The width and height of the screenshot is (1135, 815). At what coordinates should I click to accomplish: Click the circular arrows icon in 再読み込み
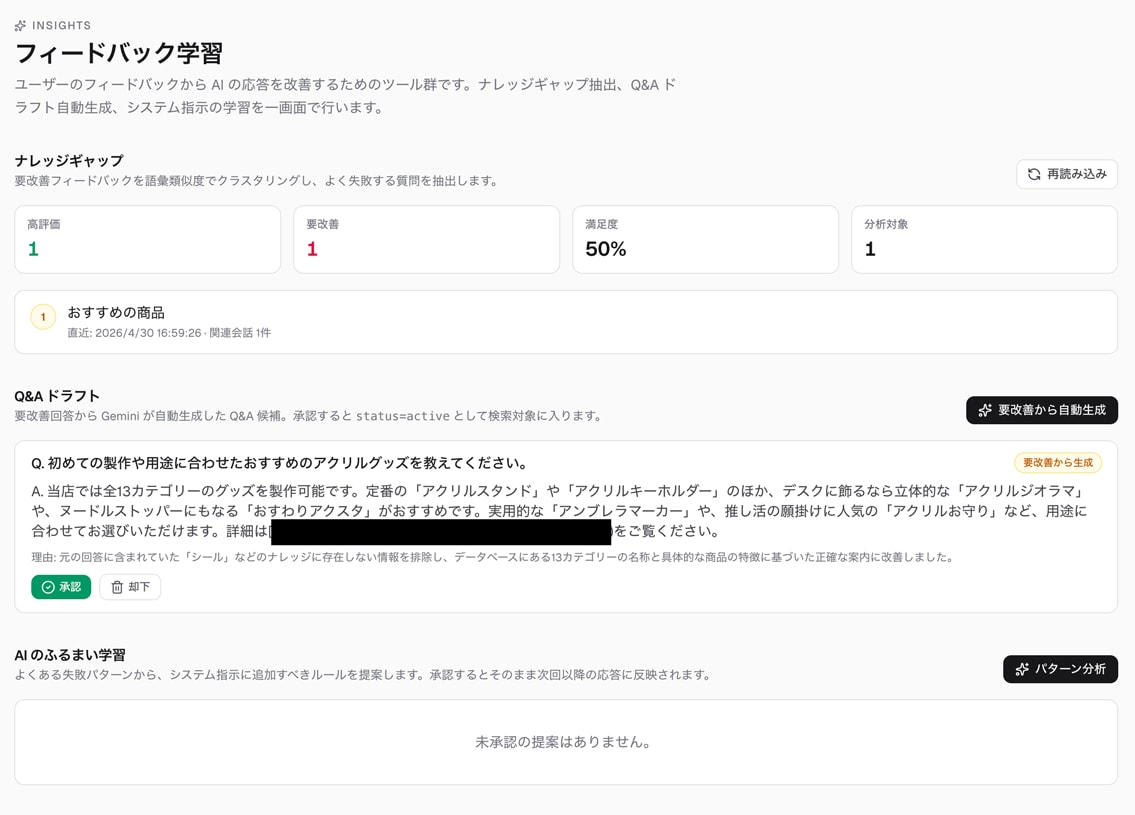pos(1034,174)
